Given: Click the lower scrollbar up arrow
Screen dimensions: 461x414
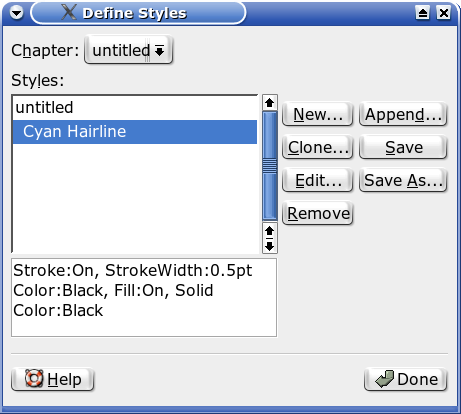Looking at the screenshot, I should tap(269, 230).
